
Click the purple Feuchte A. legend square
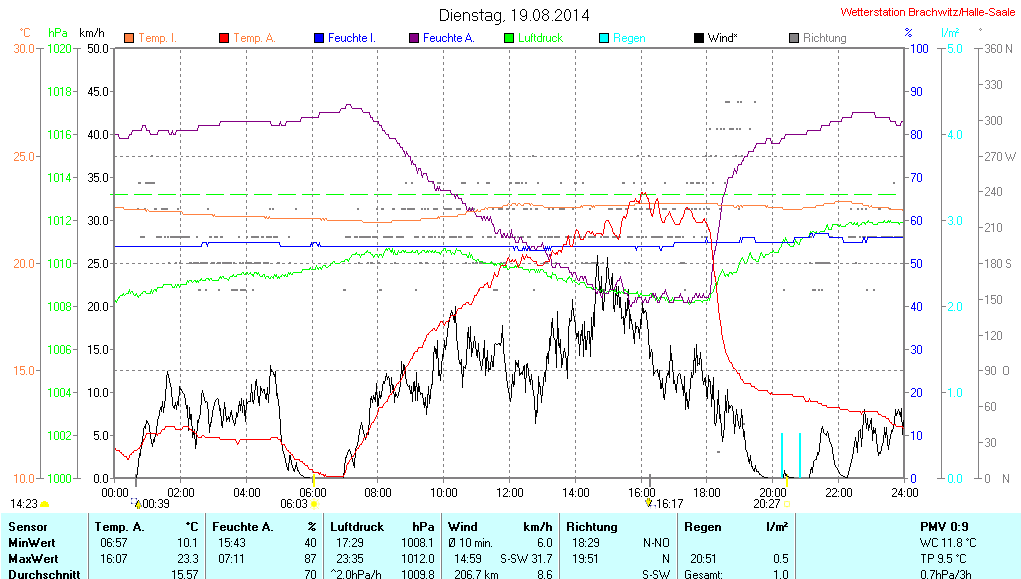414,38
